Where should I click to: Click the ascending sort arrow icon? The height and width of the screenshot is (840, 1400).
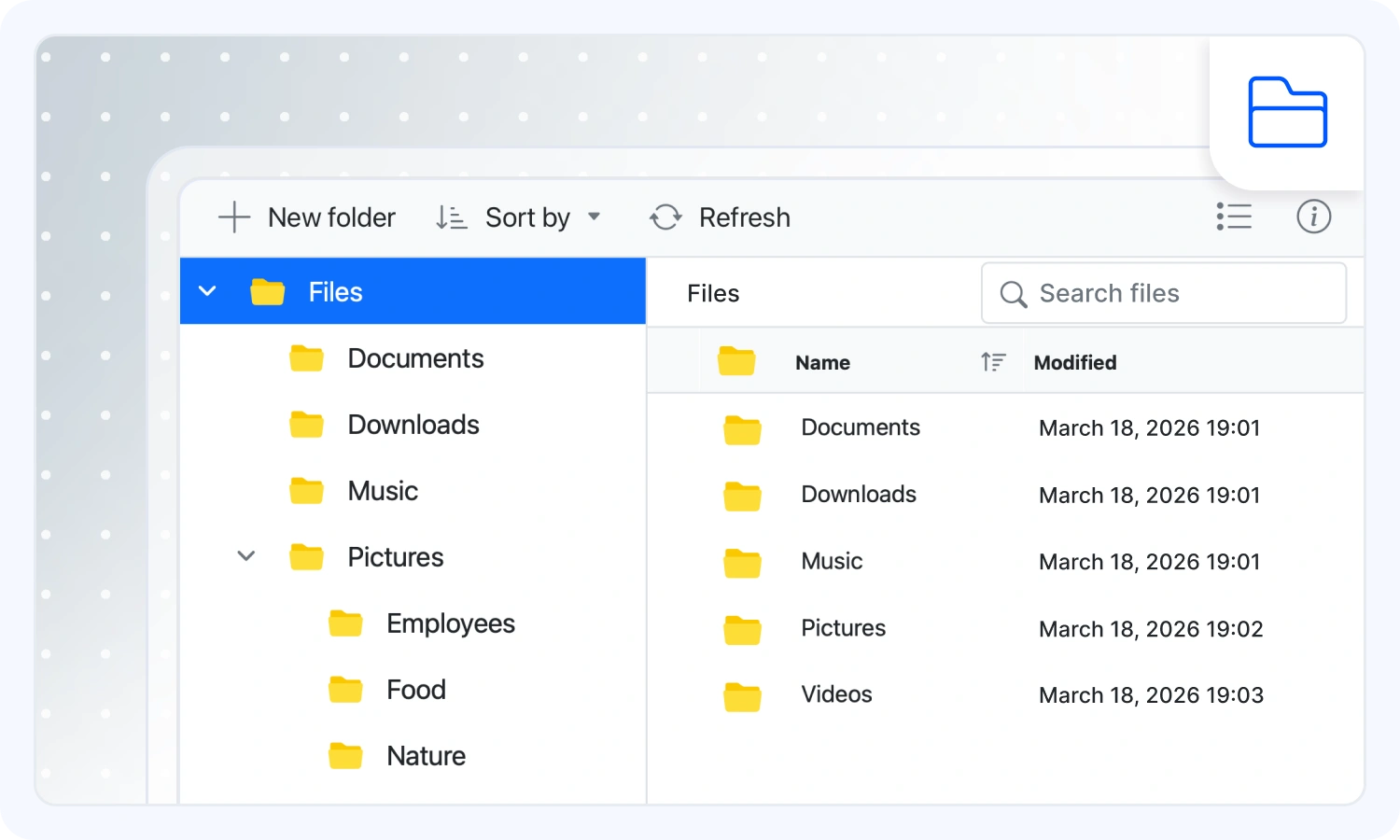[993, 362]
